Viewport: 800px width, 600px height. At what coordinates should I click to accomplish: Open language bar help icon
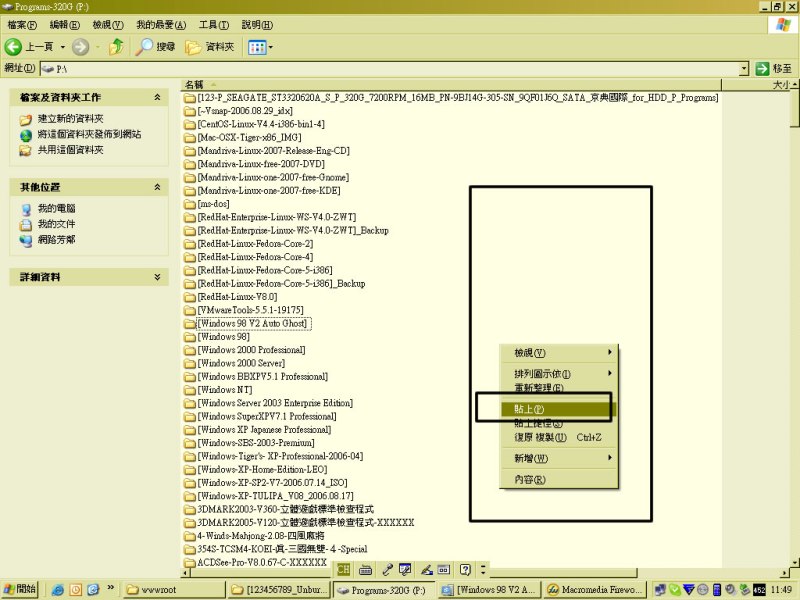coord(465,569)
